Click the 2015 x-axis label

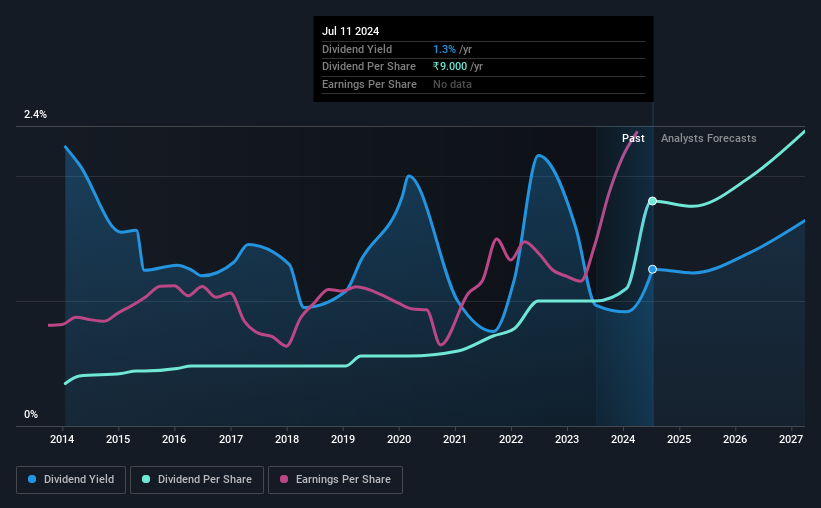click(x=118, y=439)
